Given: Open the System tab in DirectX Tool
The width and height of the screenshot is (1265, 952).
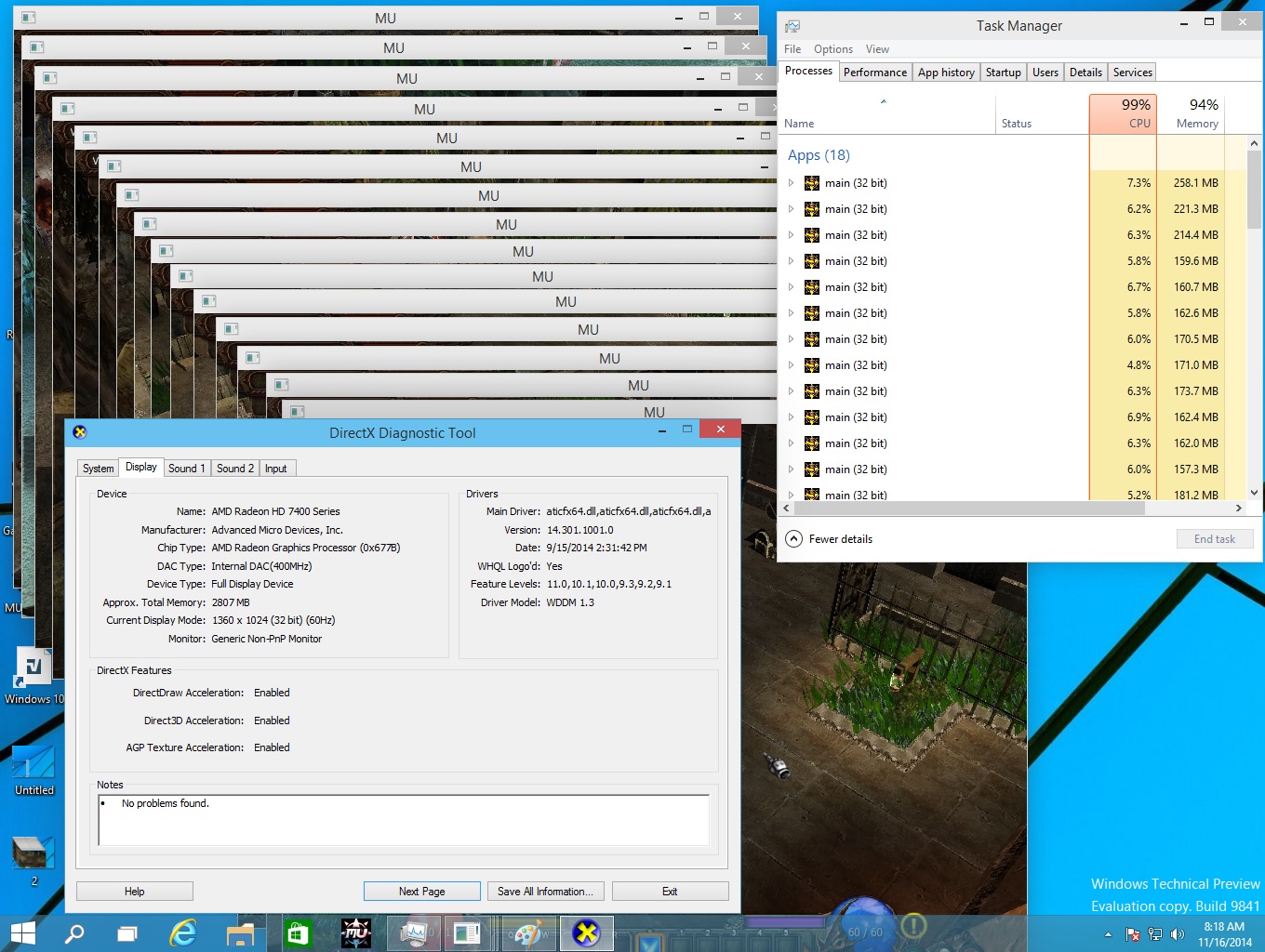Looking at the screenshot, I should click(98, 469).
